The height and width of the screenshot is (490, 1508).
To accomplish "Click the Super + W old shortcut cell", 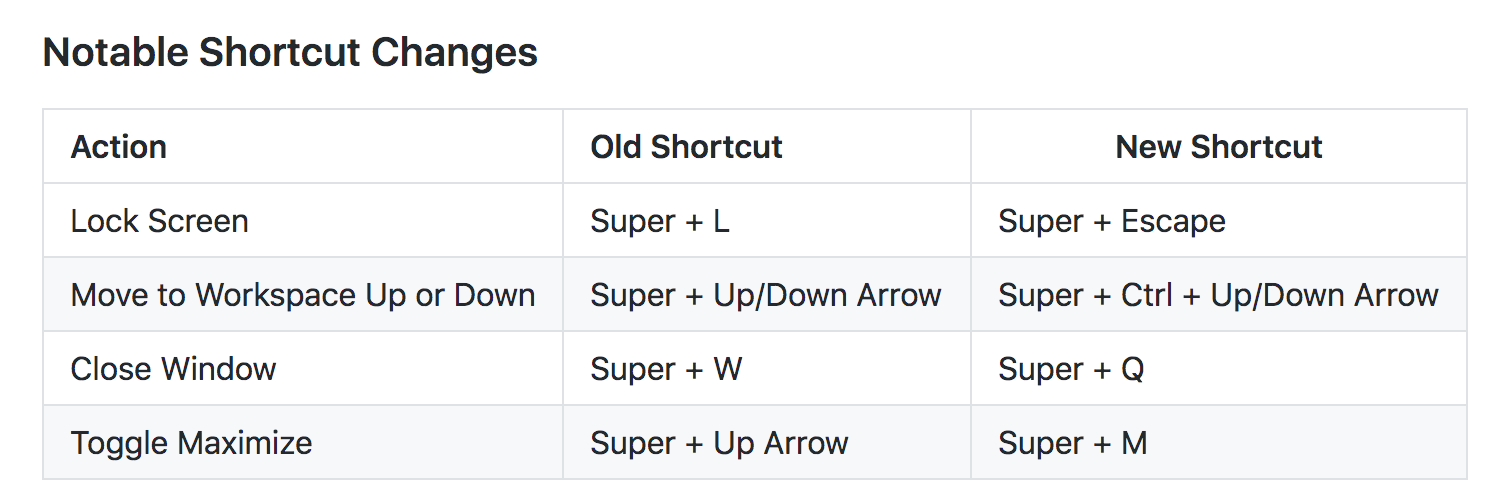I will [767, 368].
